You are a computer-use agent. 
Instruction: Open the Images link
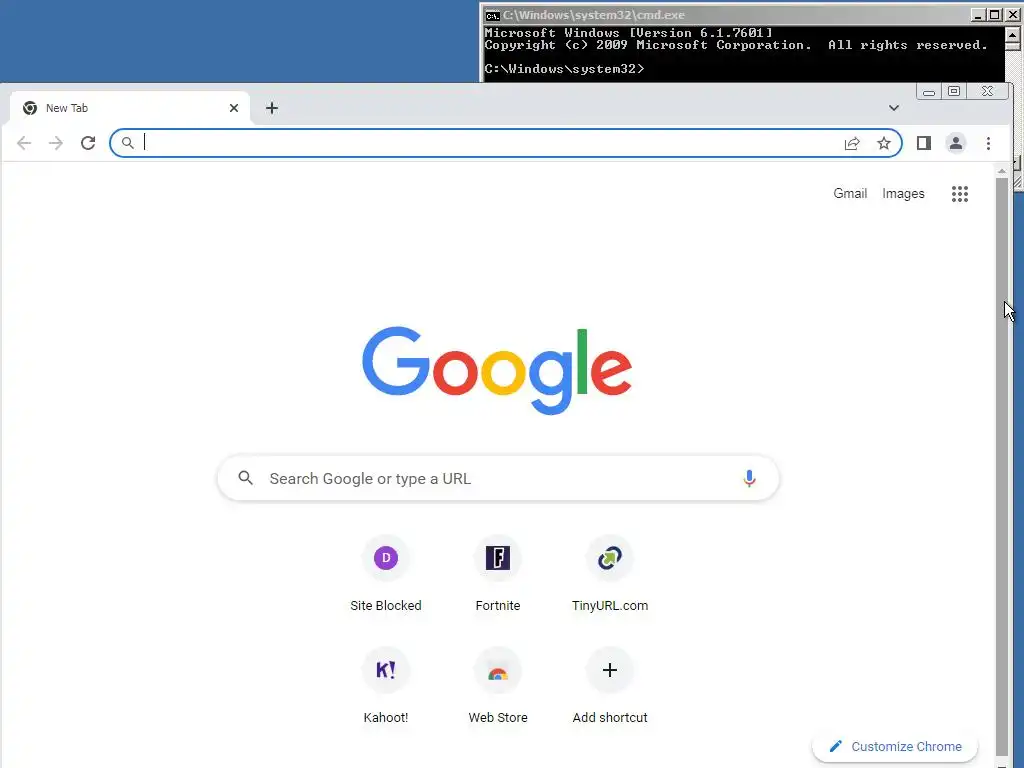[903, 194]
